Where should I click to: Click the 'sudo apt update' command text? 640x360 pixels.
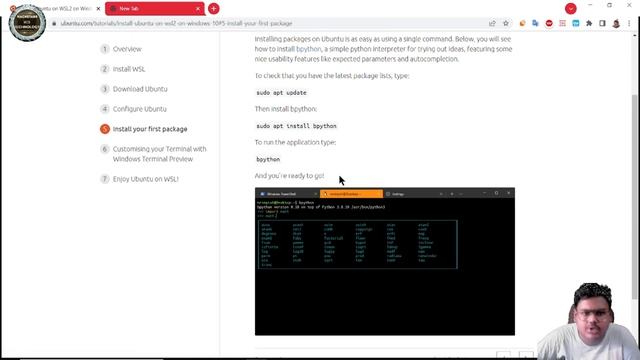pos(281,93)
